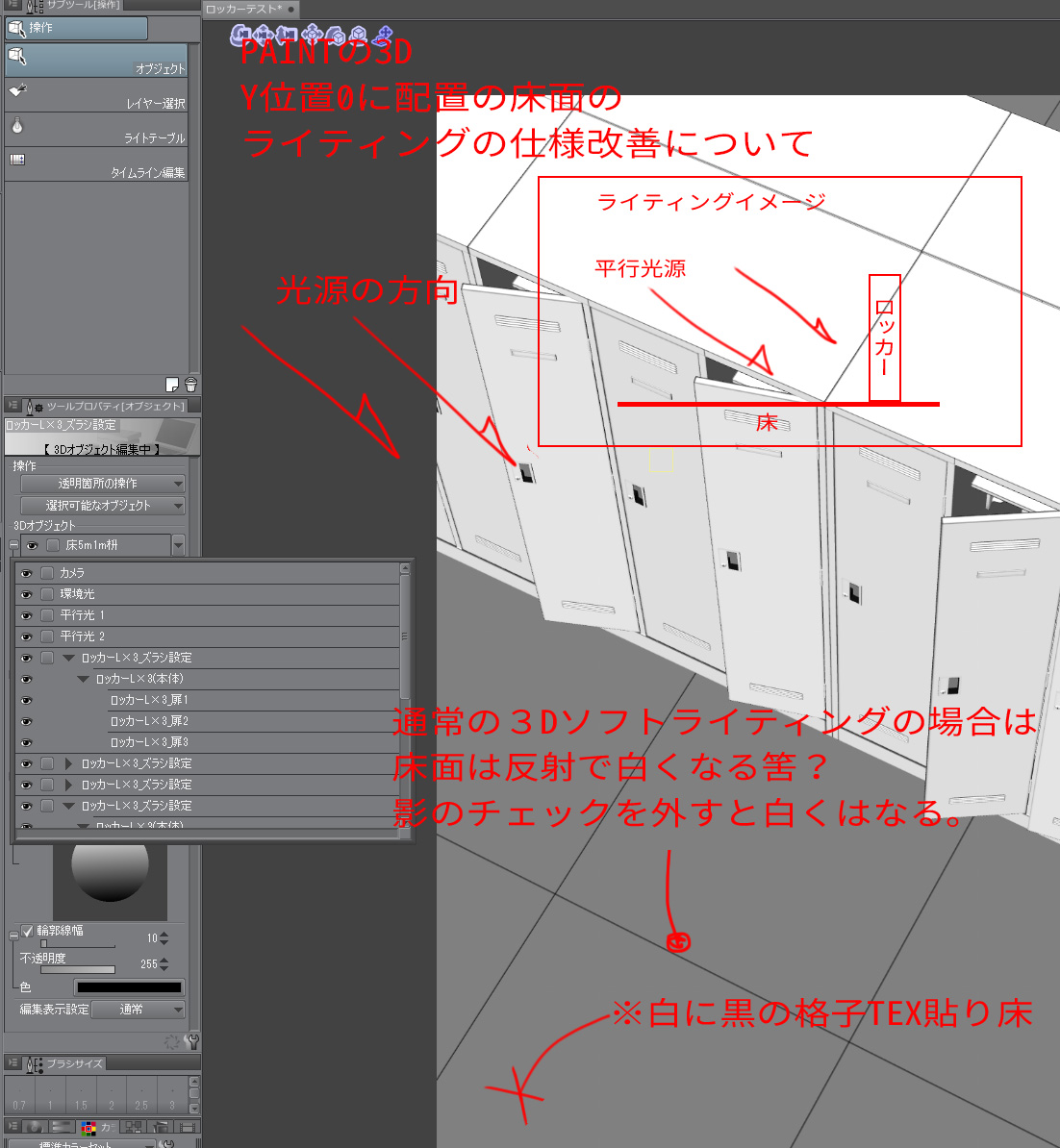This screenshot has height=1148, width=1060.
Task: Select ロッカーL×3_扉2 in the object list
Action: [149, 721]
